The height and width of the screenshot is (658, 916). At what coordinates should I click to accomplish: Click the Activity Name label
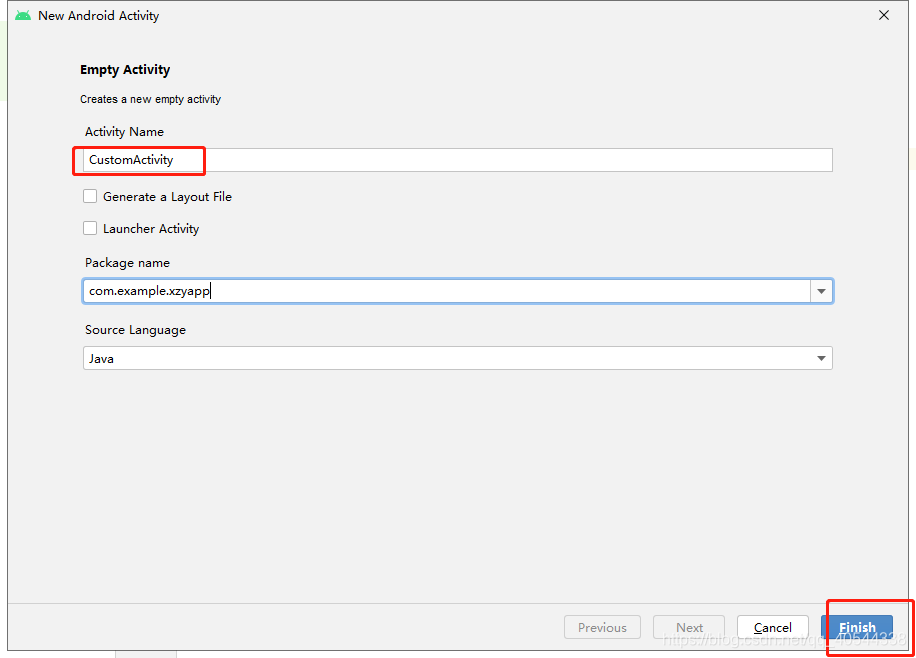point(124,131)
